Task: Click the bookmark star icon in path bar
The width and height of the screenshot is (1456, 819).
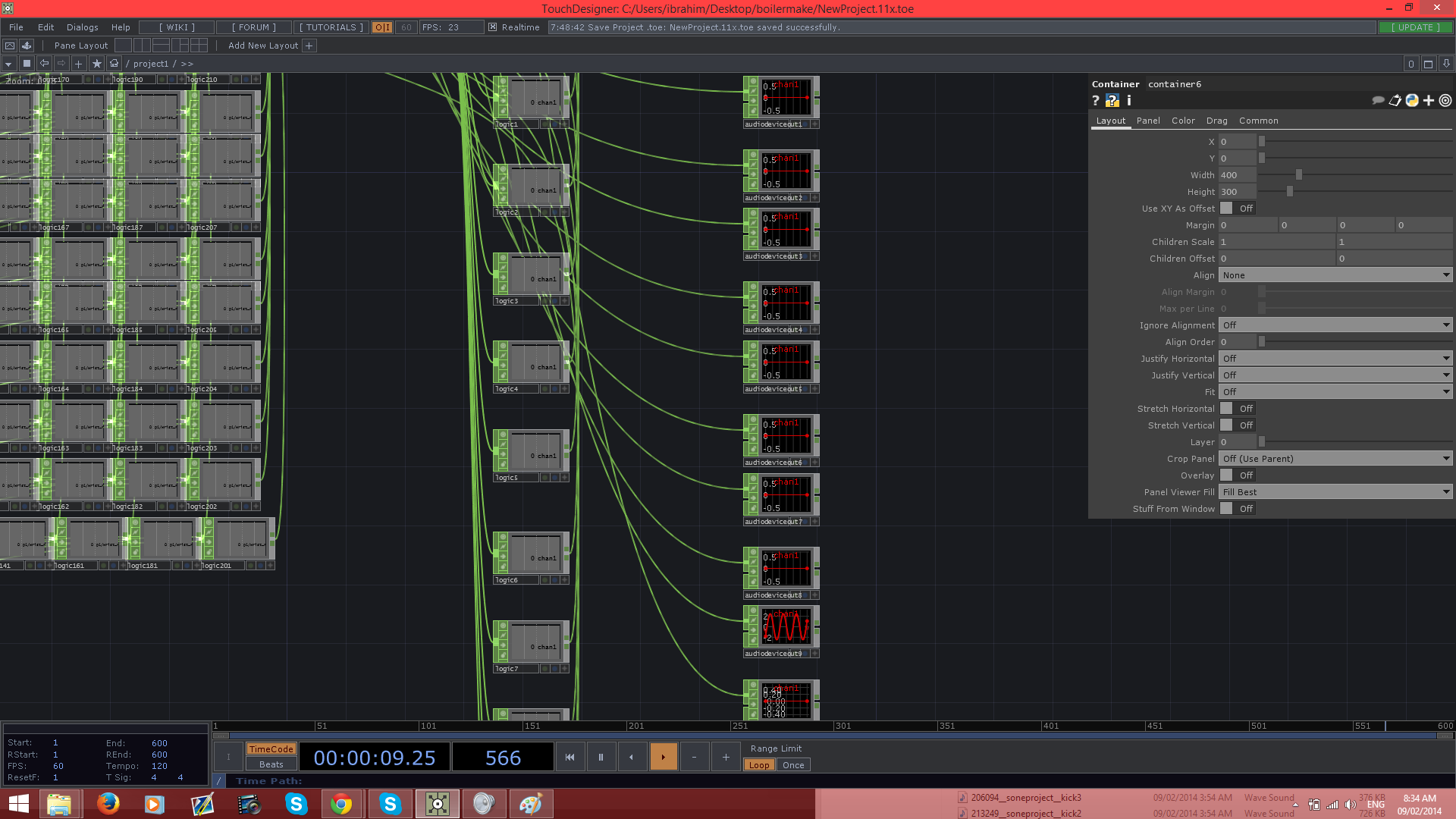Action: [96, 64]
